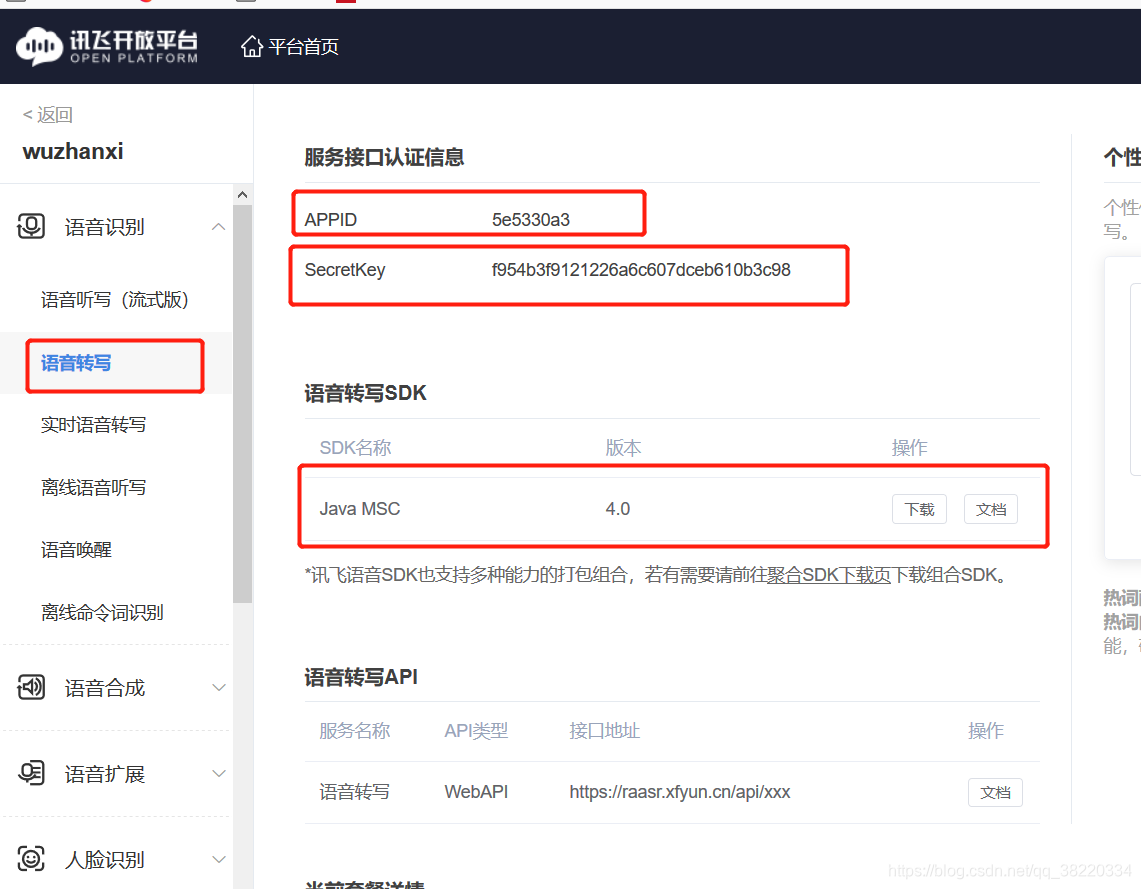1141x889 pixels.
Task: Click the APPID label
Action: pyautogui.click(x=330, y=220)
